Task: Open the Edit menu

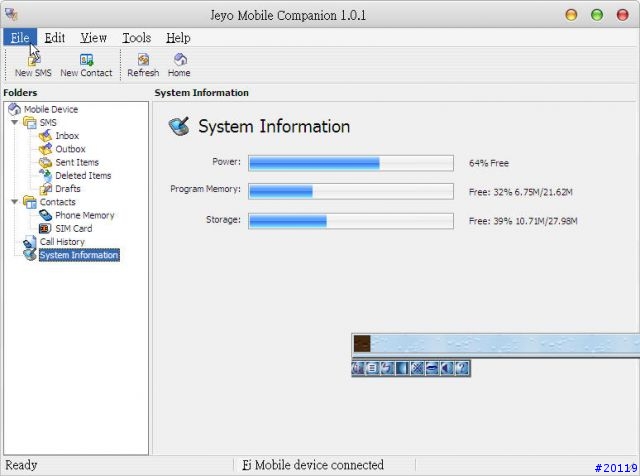Action: 55,38
